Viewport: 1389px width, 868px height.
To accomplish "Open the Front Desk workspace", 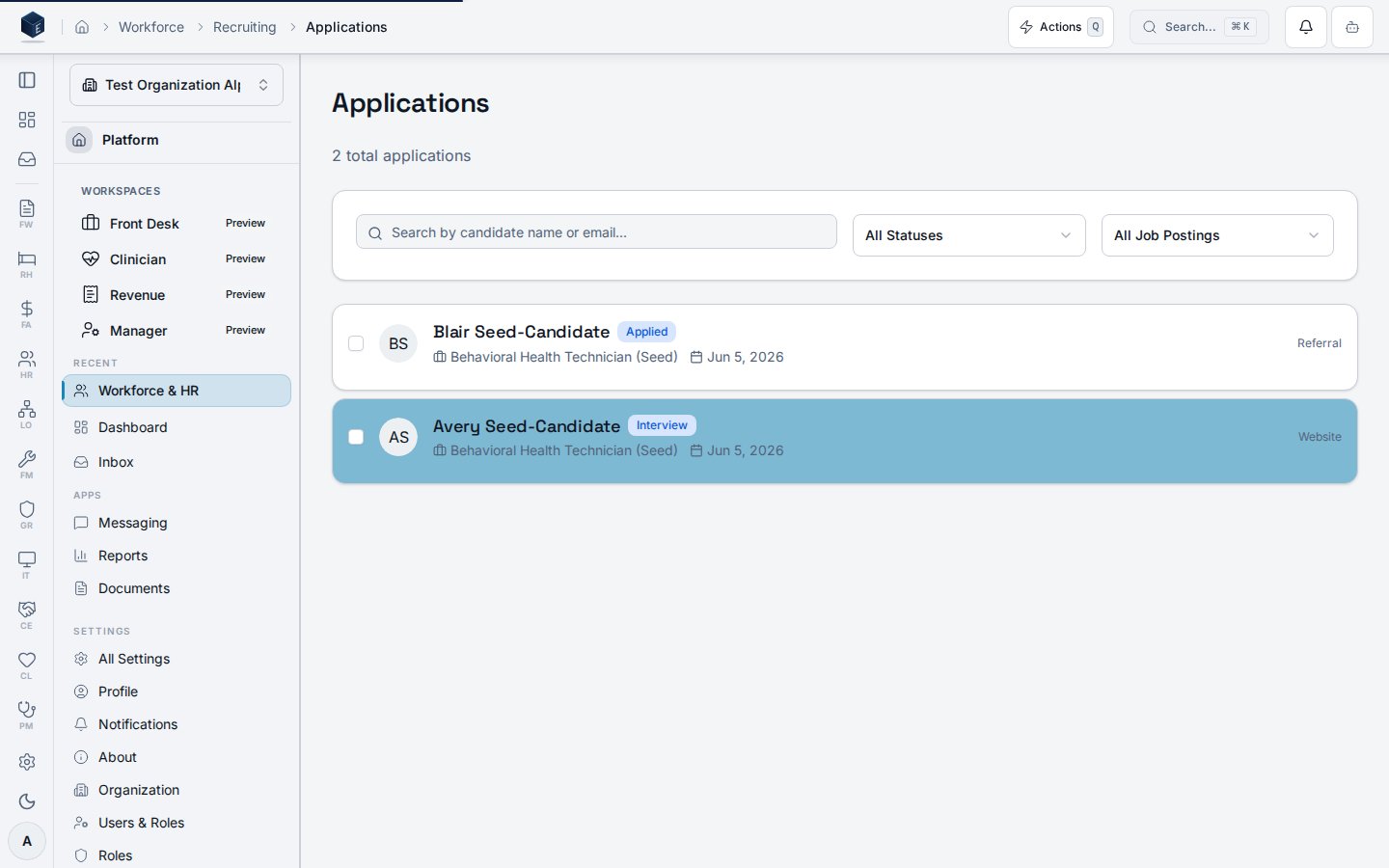I will (x=177, y=223).
